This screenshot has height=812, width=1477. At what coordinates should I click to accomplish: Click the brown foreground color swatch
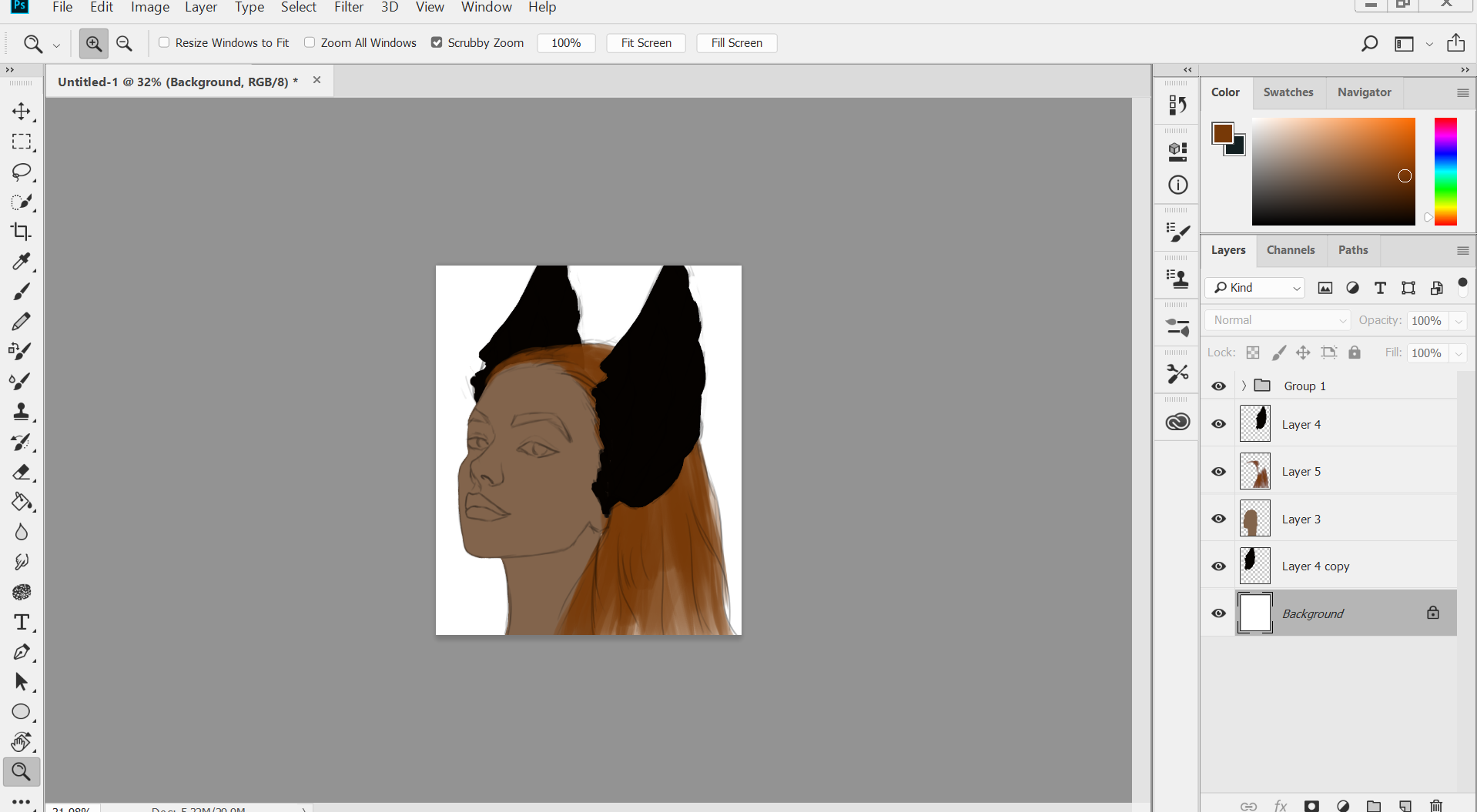click(x=1221, y=132)
